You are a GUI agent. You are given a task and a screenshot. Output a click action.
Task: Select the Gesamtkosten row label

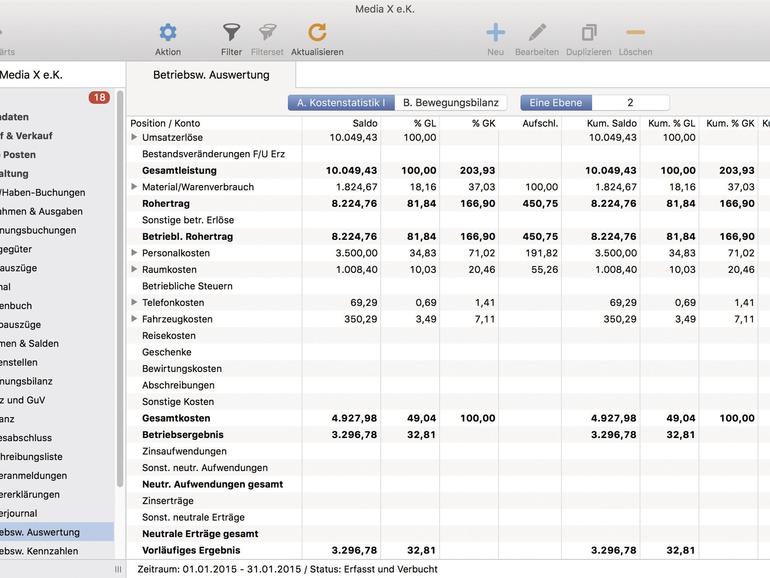point(176,418)
